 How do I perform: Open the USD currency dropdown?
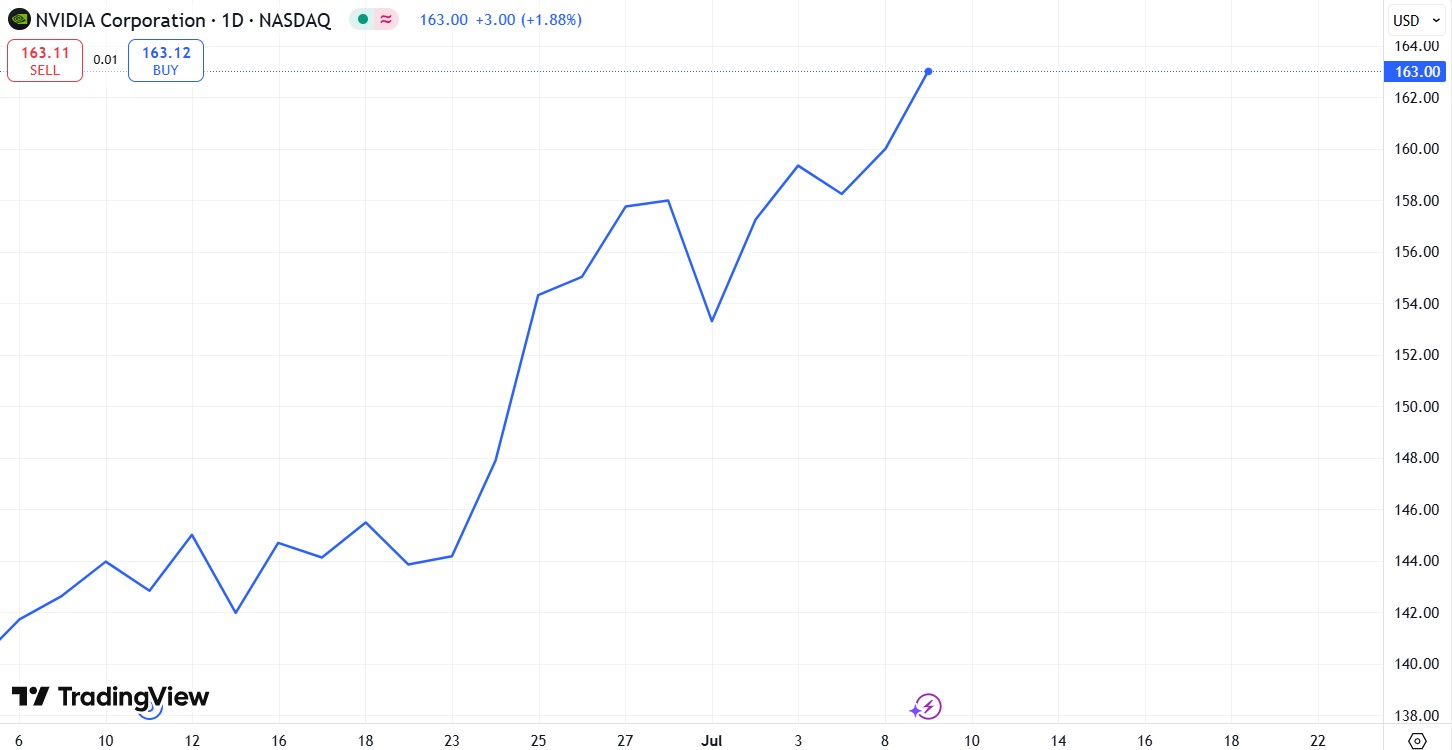point(1418,20)
